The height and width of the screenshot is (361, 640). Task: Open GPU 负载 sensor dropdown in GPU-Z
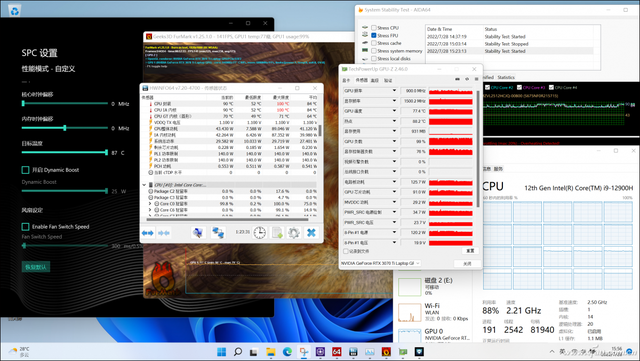(x=394, y=141)
